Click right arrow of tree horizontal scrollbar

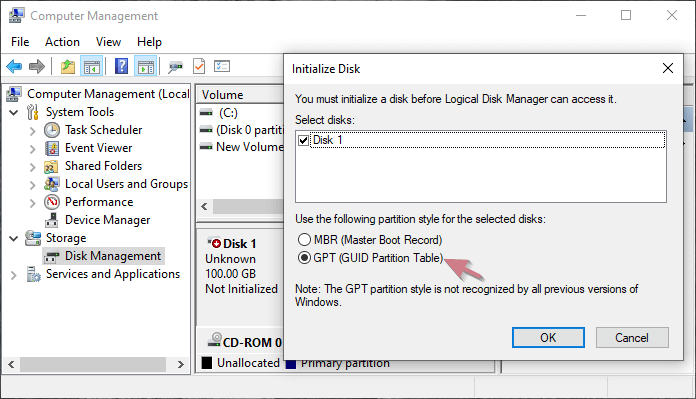pyautogui.click(x=181, y=364)
